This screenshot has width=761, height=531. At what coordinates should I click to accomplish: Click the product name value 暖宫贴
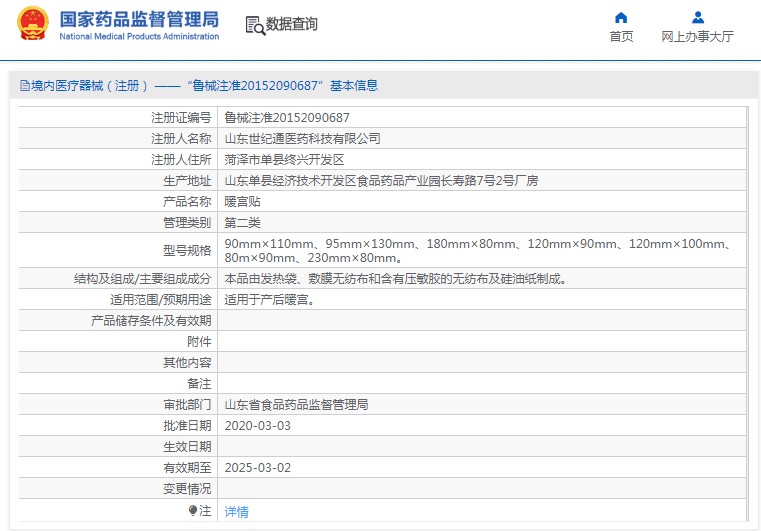pyautogui.click(x=241, y=201)
